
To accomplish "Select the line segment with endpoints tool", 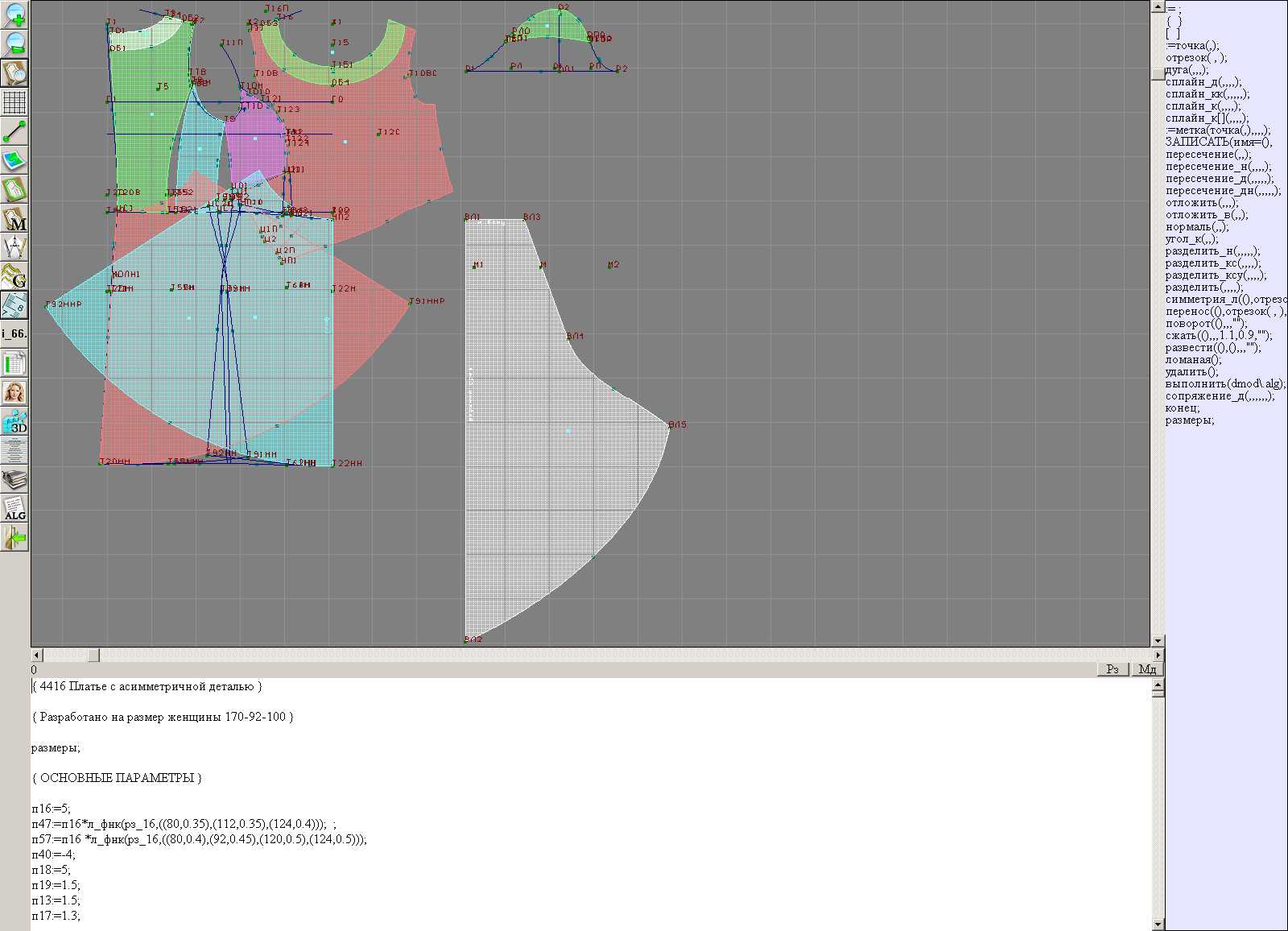I will 14,131.
